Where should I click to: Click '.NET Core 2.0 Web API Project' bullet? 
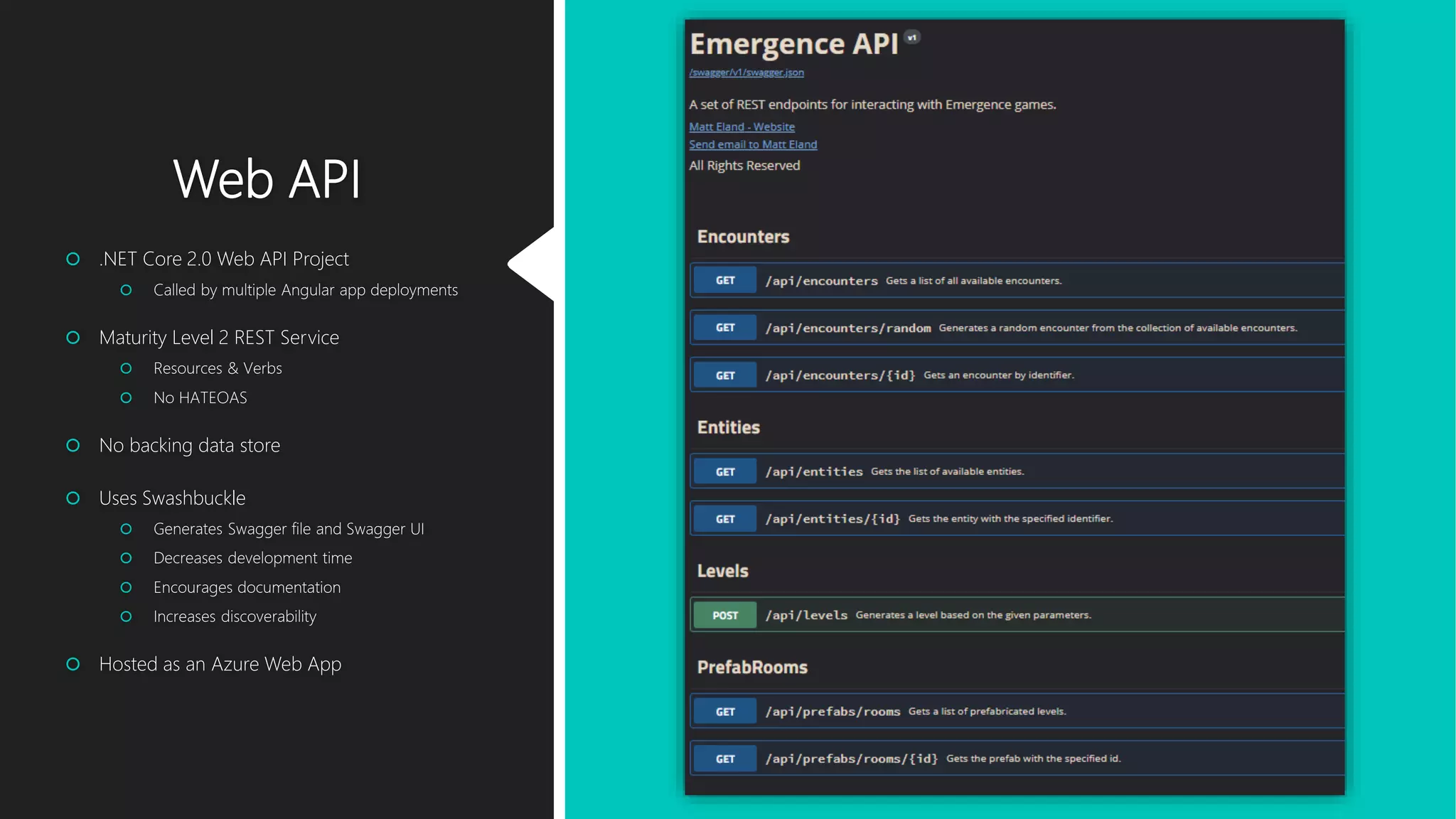224,259
